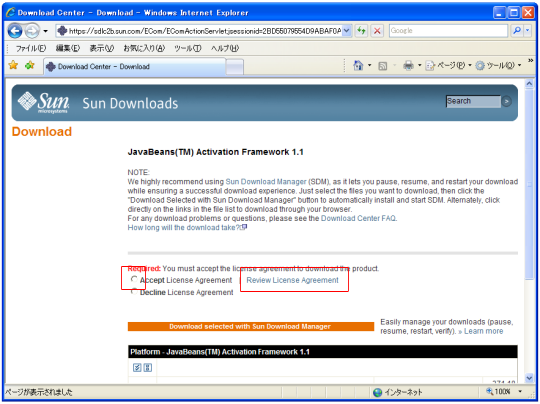Screen dimensions: 540x404
Task: Select the Download Center - Download tab
Action: 135,66
